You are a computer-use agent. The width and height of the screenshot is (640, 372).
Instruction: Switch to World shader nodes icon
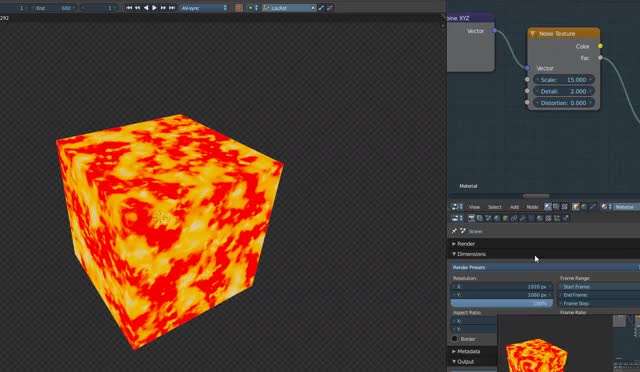[x=584, y=207]
